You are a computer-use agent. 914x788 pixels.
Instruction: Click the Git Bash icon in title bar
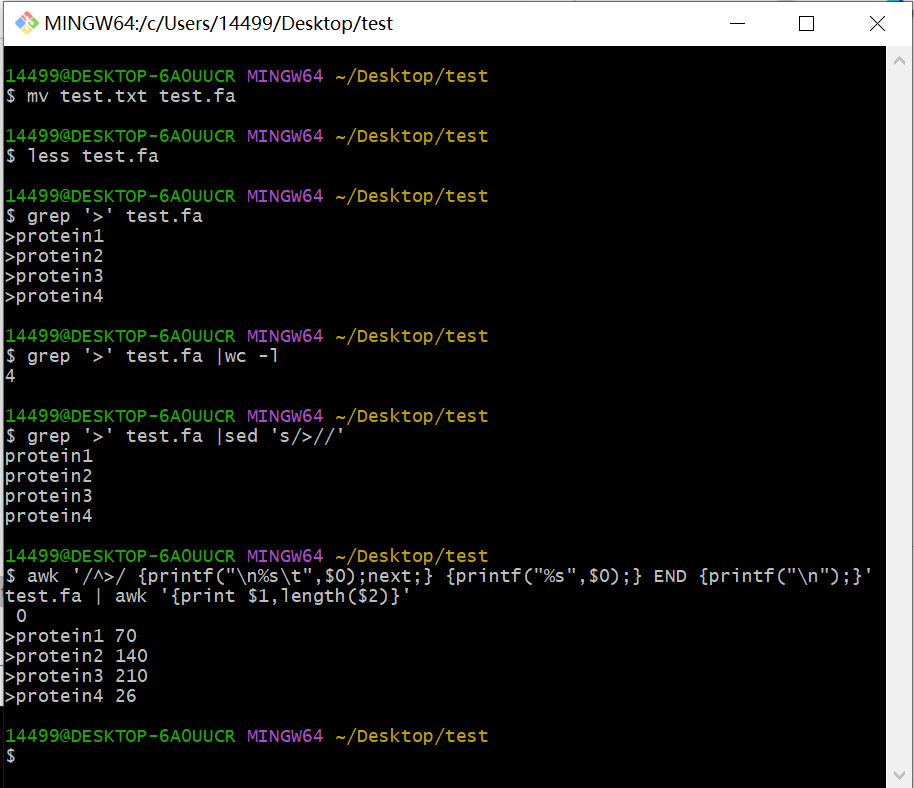tap(26, 23)
